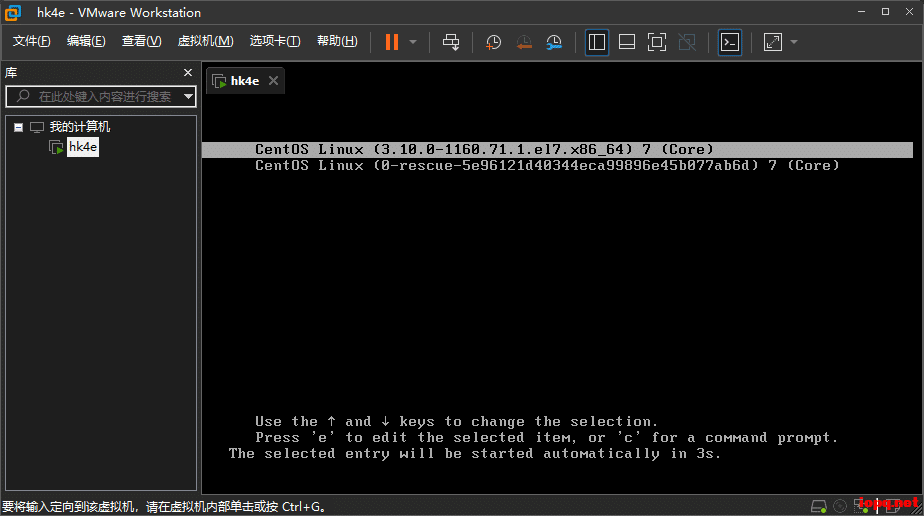Open the stretch mode dropdown arrow
924x516 pixels.
794,42
